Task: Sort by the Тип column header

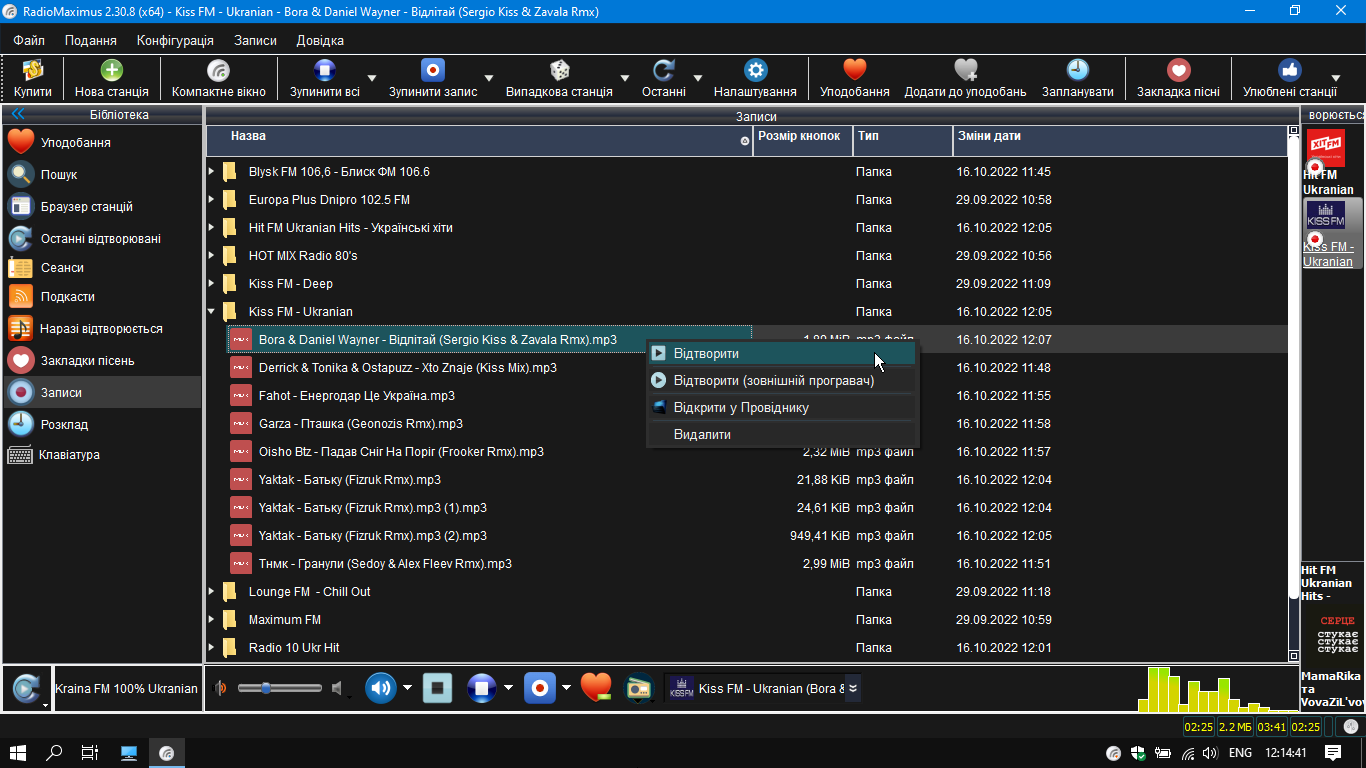Action: pyautogui.click(x=903, y=141)
